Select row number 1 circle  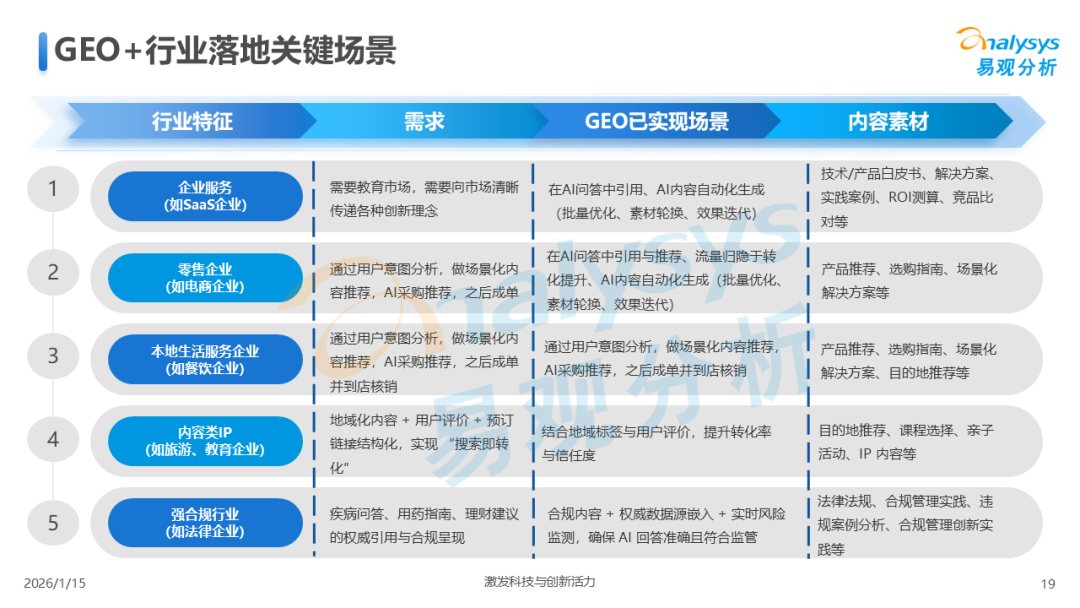[53, 188]
